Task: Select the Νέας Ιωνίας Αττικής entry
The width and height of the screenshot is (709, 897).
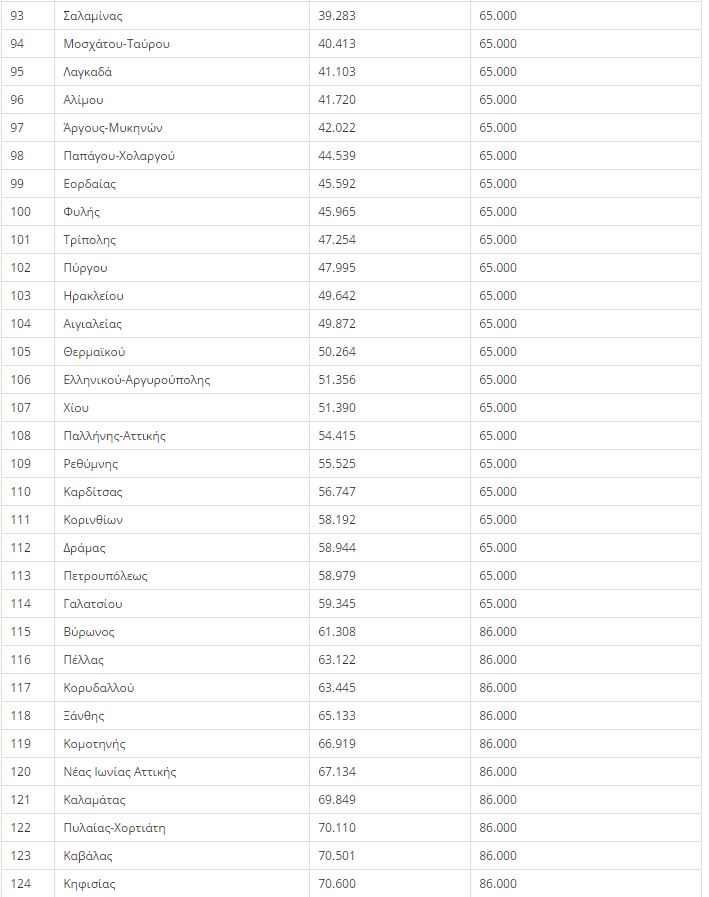Action: click(x=120, y=772)
